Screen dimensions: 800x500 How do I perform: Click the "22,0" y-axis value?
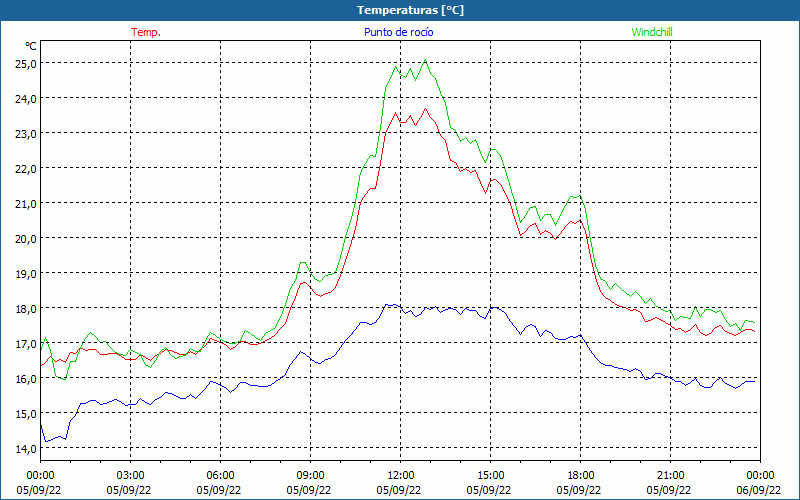[25, 169]
